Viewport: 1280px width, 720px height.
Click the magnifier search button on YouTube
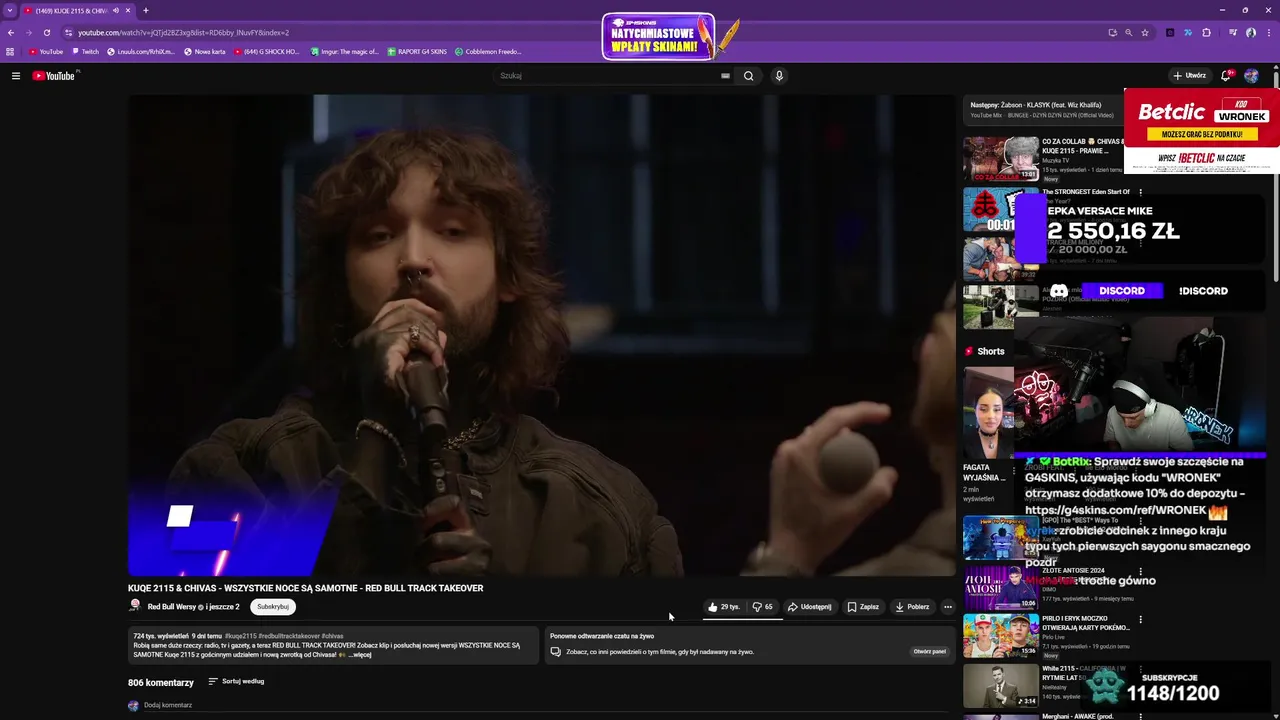(748, 76)
